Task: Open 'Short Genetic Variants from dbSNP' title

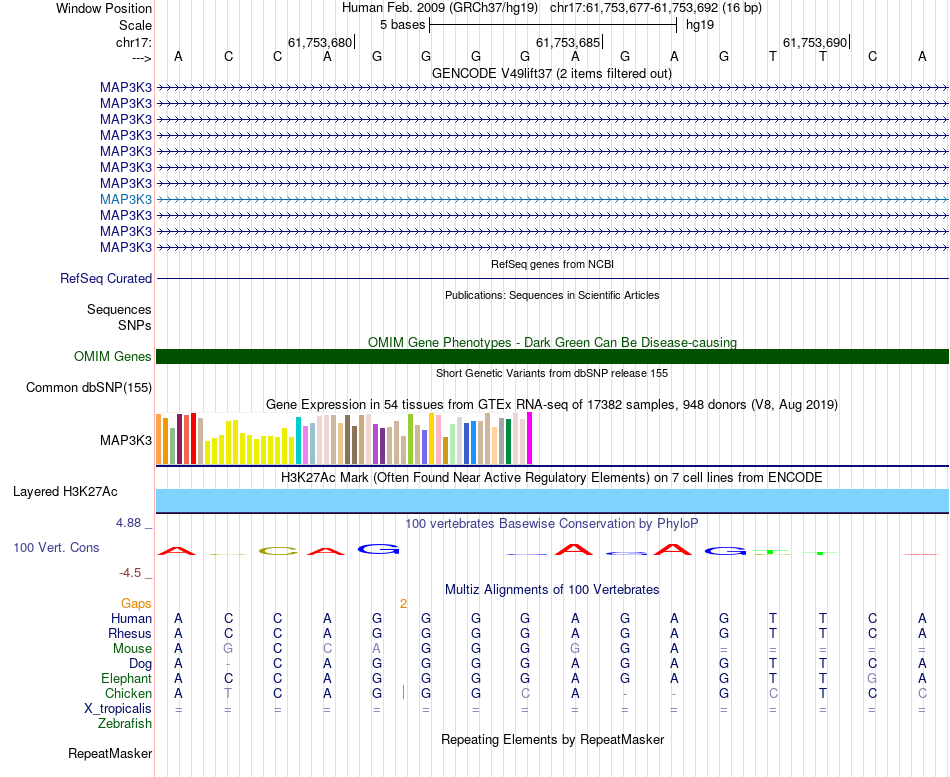Action: (552, 373)
